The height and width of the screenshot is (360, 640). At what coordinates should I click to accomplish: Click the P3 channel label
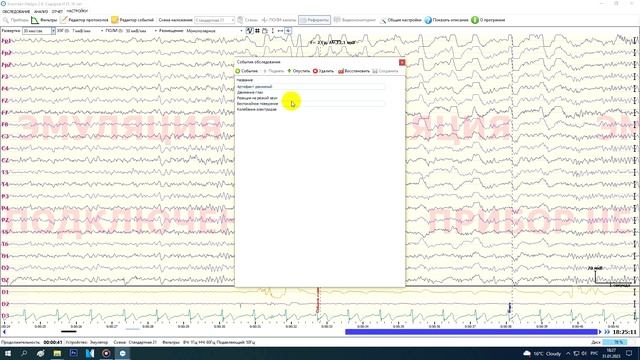coord(5,196)
